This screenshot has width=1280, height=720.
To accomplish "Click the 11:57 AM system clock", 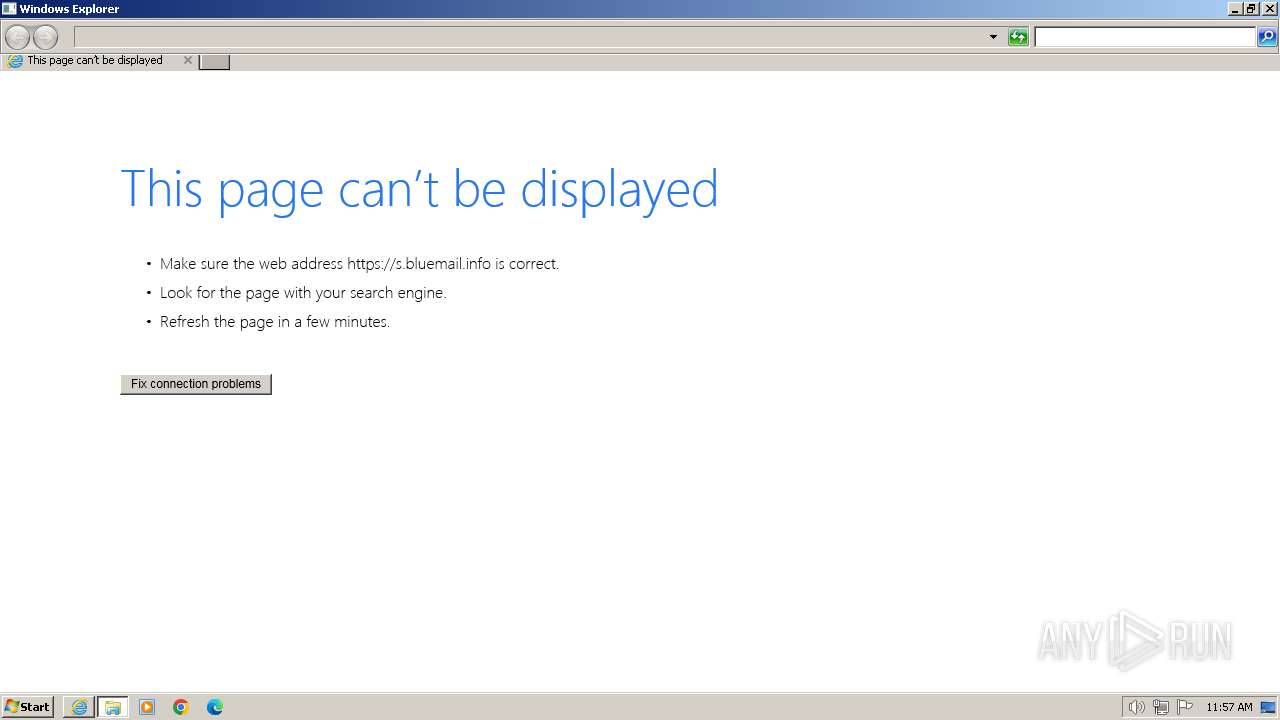I will coord(1229,707).
